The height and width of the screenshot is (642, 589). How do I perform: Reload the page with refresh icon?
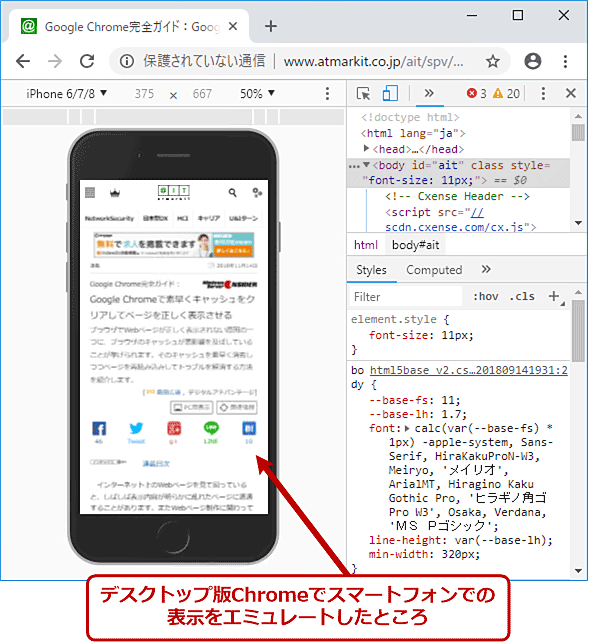(87, 61)
